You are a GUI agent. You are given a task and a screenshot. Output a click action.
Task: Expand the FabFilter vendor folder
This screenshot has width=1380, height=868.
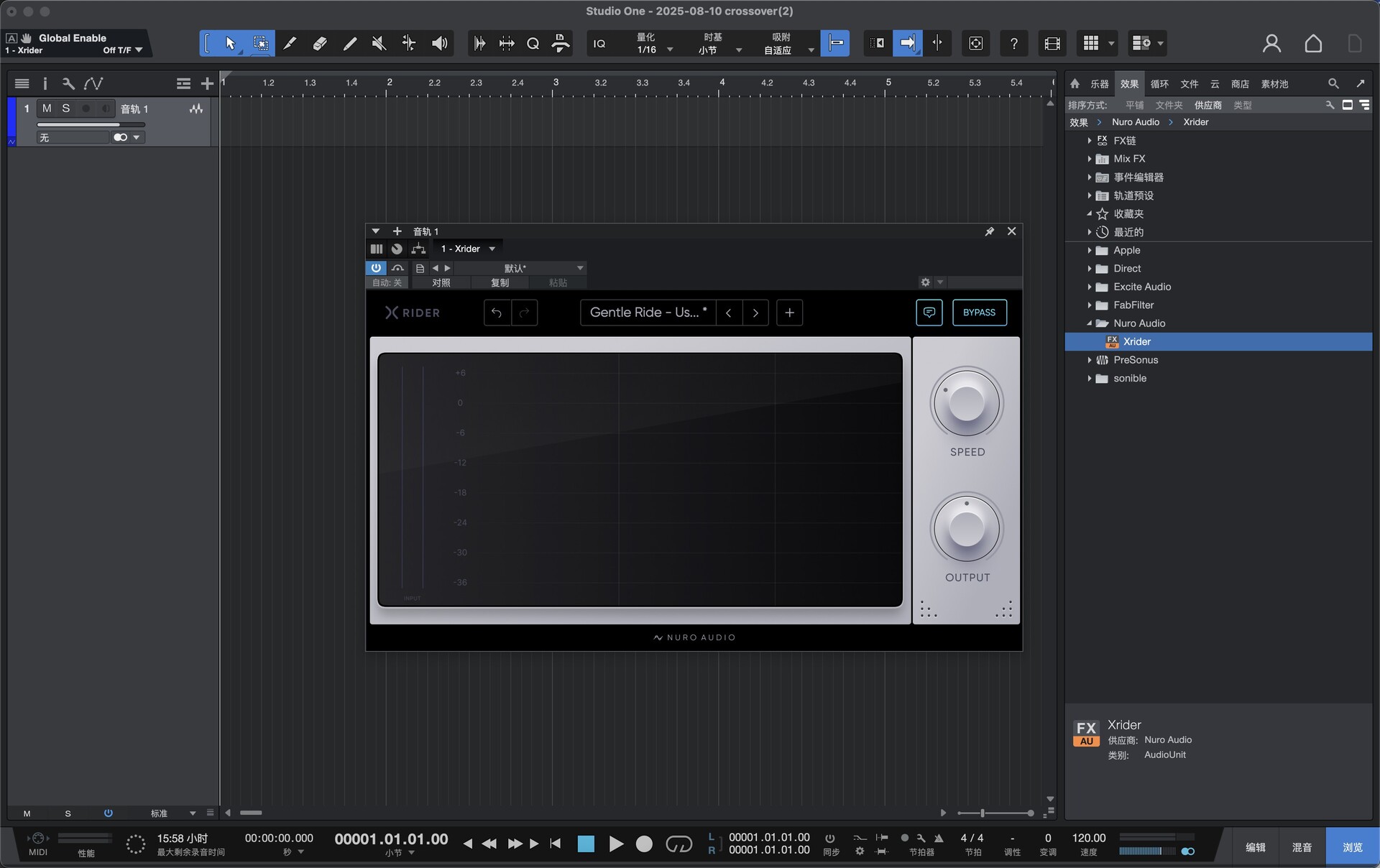click(1090, 305)
